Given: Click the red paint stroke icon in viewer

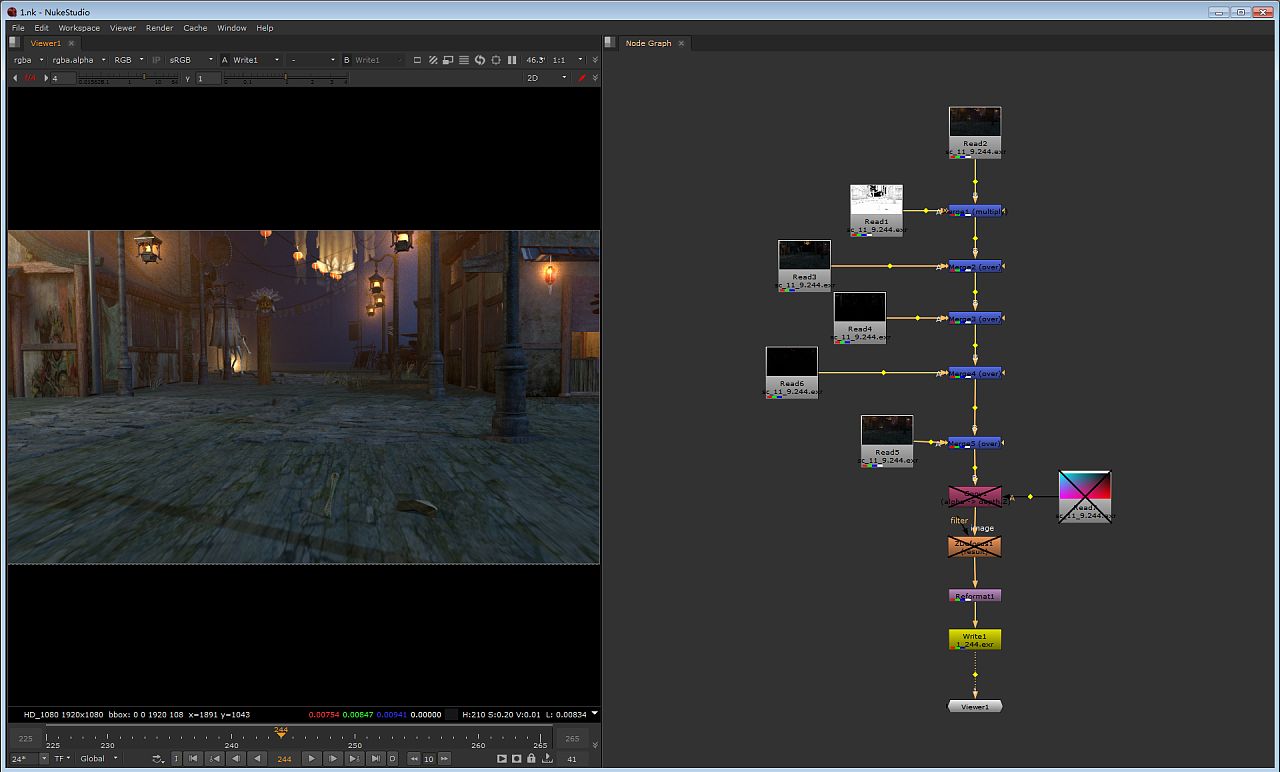Looking at the screenshot, I should [582, 78].
